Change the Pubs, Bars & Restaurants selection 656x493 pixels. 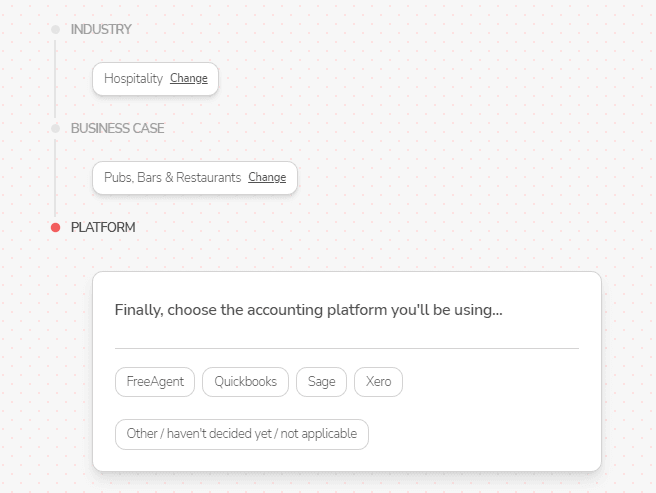[x=267, y=177]
